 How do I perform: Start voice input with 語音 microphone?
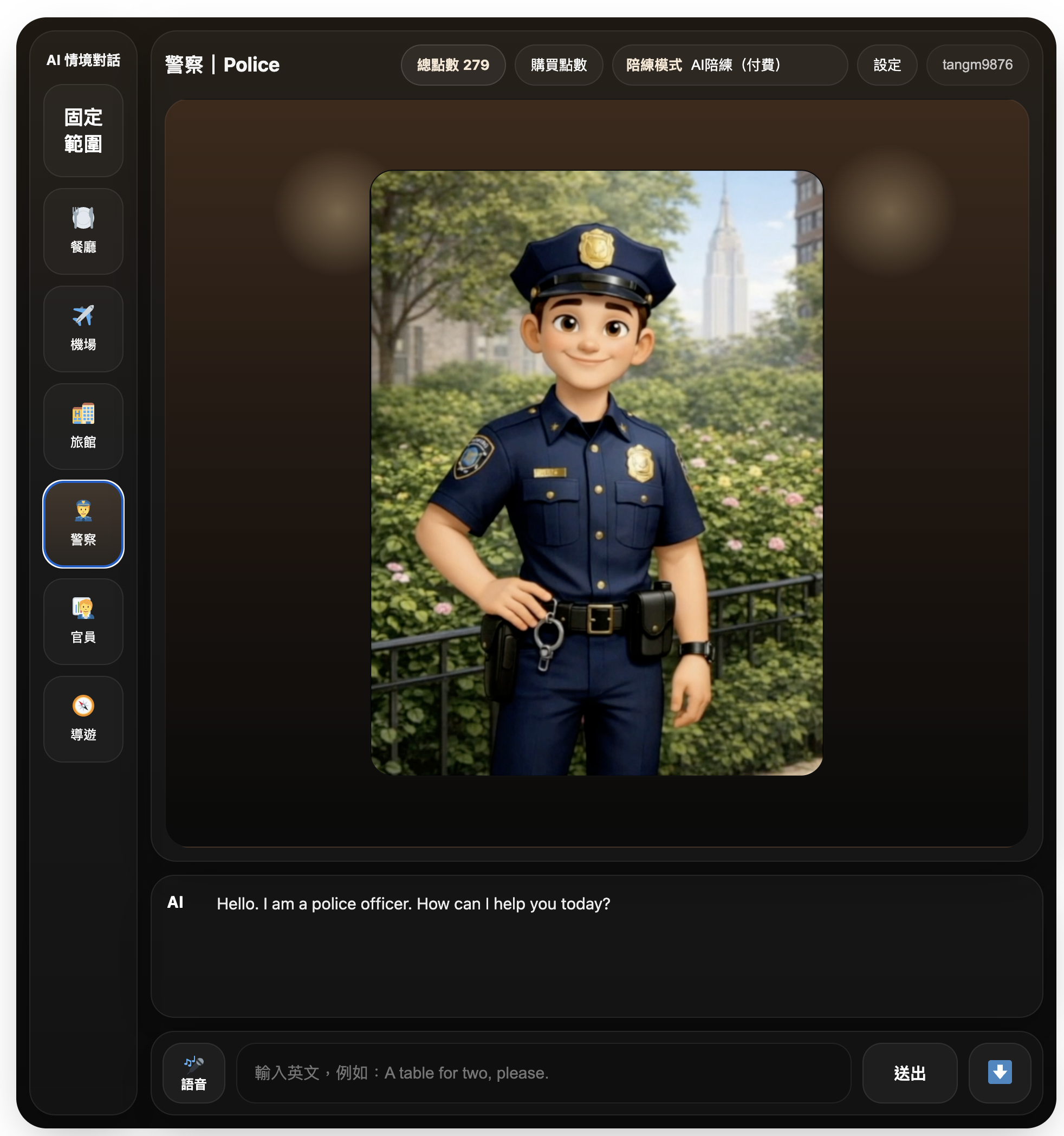(x=193, y=1073)
